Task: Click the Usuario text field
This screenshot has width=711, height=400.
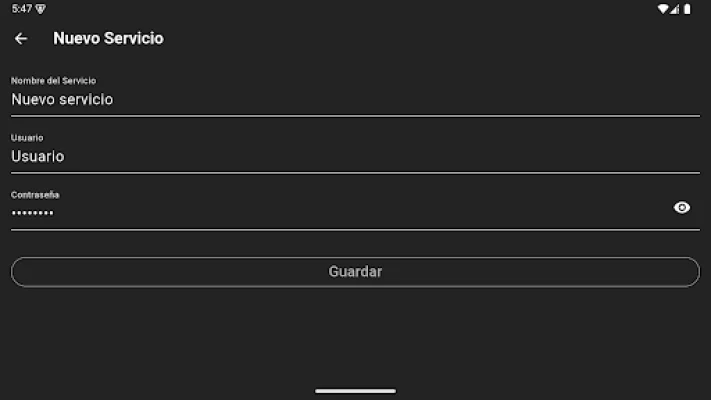Action: [355, 156]
